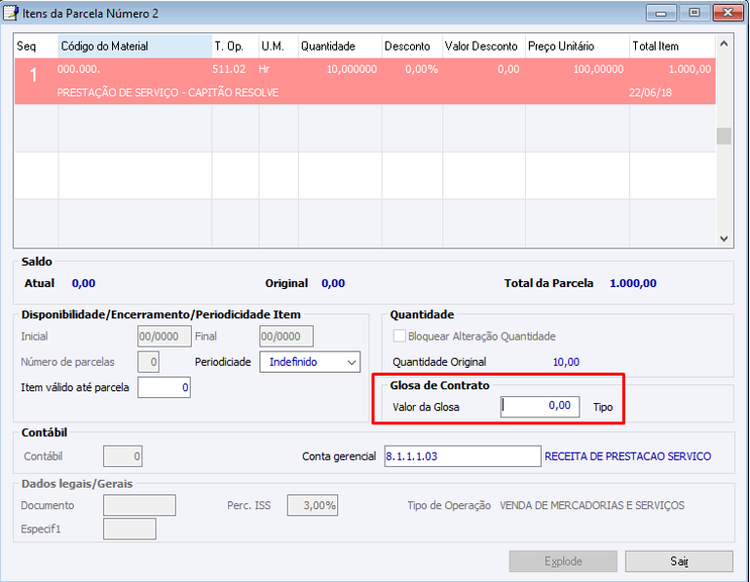Minimize the Itens da Parcela window
Image resolution: width=750 pixels, height=582 pixels.
pos(661,13)
